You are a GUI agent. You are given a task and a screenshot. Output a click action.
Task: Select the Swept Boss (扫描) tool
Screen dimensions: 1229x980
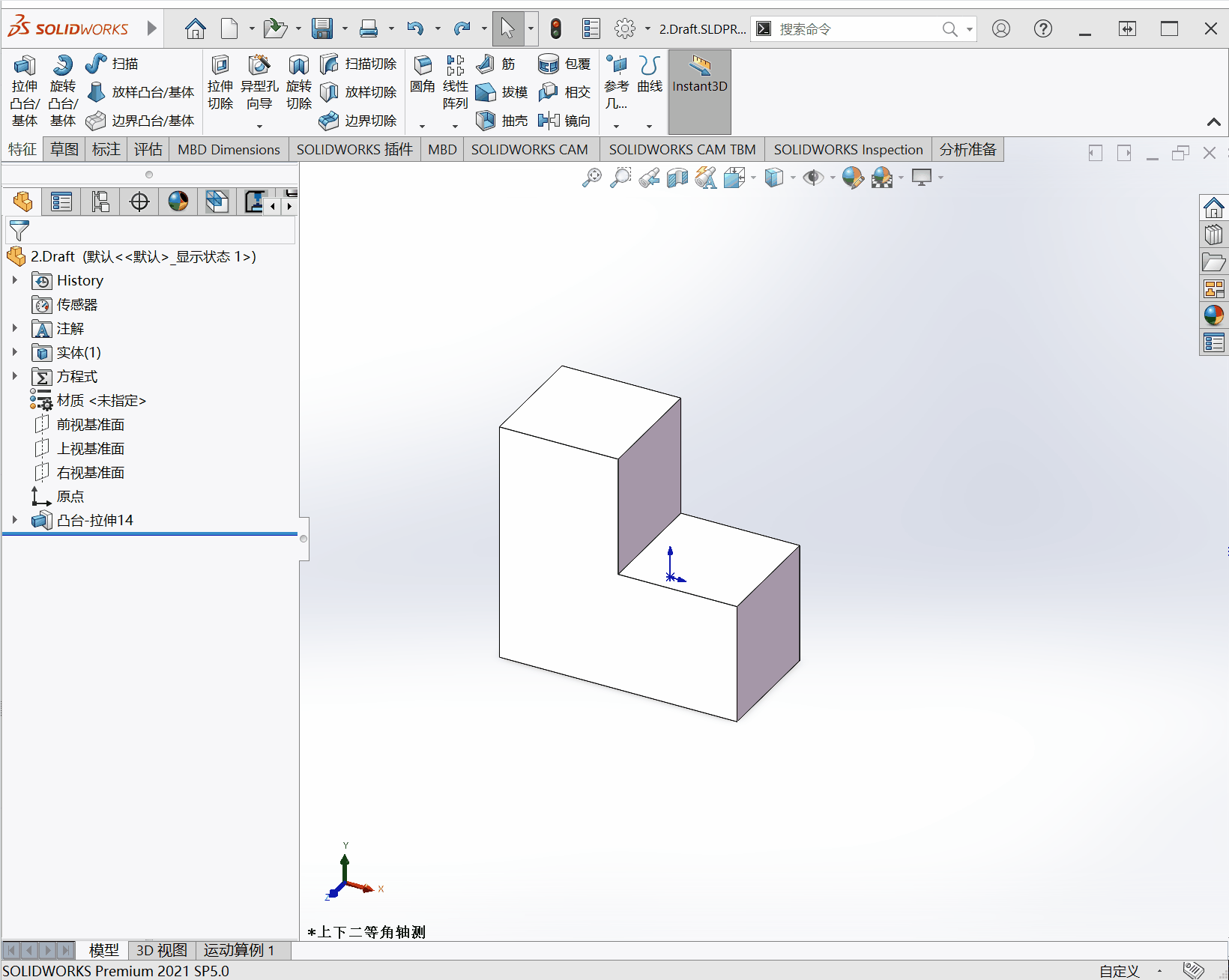click(x=112, y=64)
